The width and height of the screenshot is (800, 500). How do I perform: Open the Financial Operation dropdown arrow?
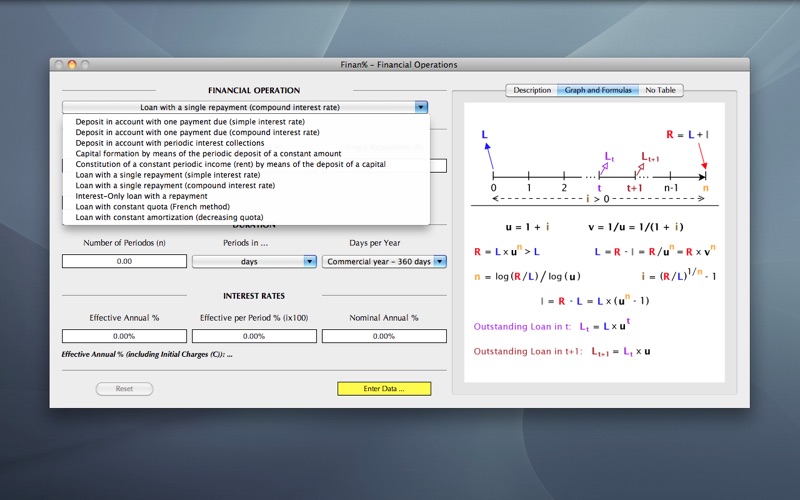(x=421, y=107)
